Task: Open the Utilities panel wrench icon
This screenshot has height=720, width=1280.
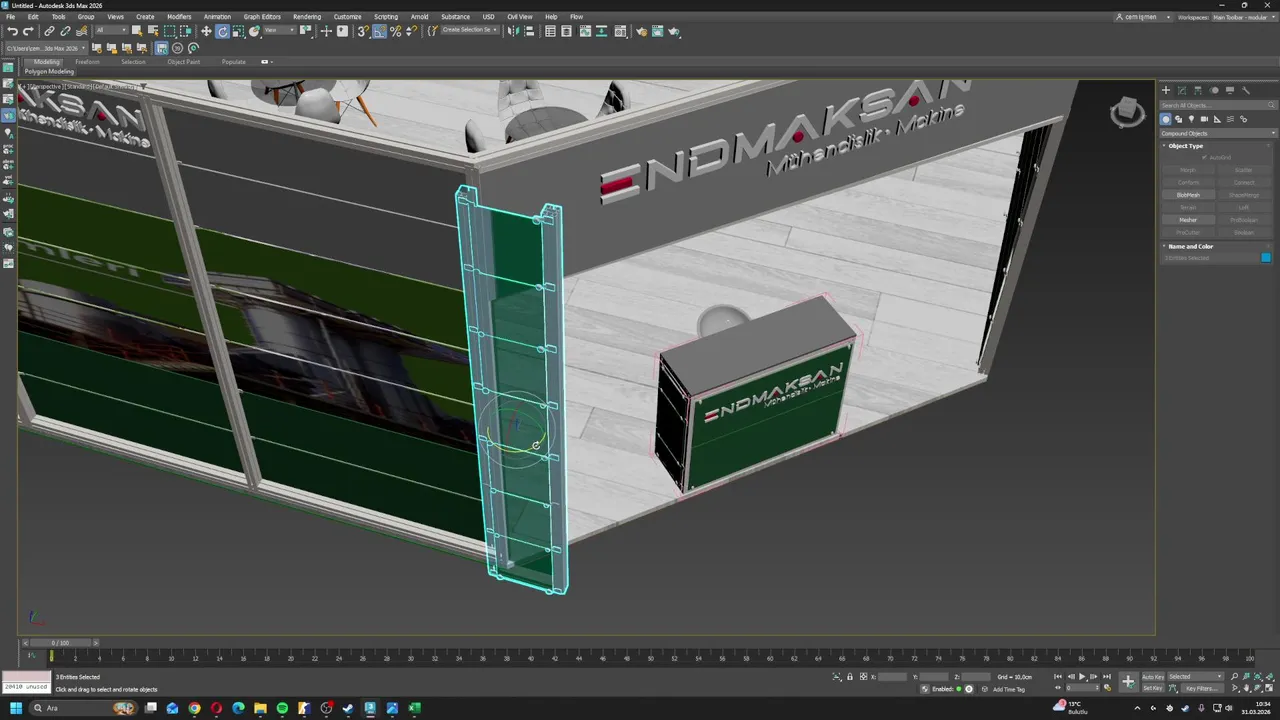Action: (x=1245, y=90)
